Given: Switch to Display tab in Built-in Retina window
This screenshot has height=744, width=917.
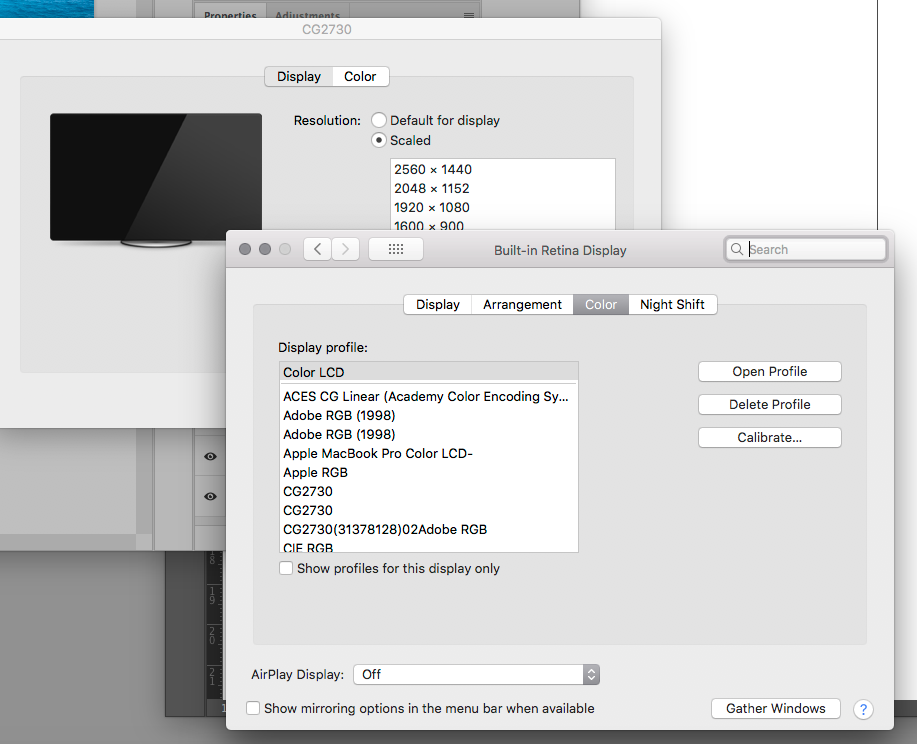Looking at the screenshot, I should point(437,305).
